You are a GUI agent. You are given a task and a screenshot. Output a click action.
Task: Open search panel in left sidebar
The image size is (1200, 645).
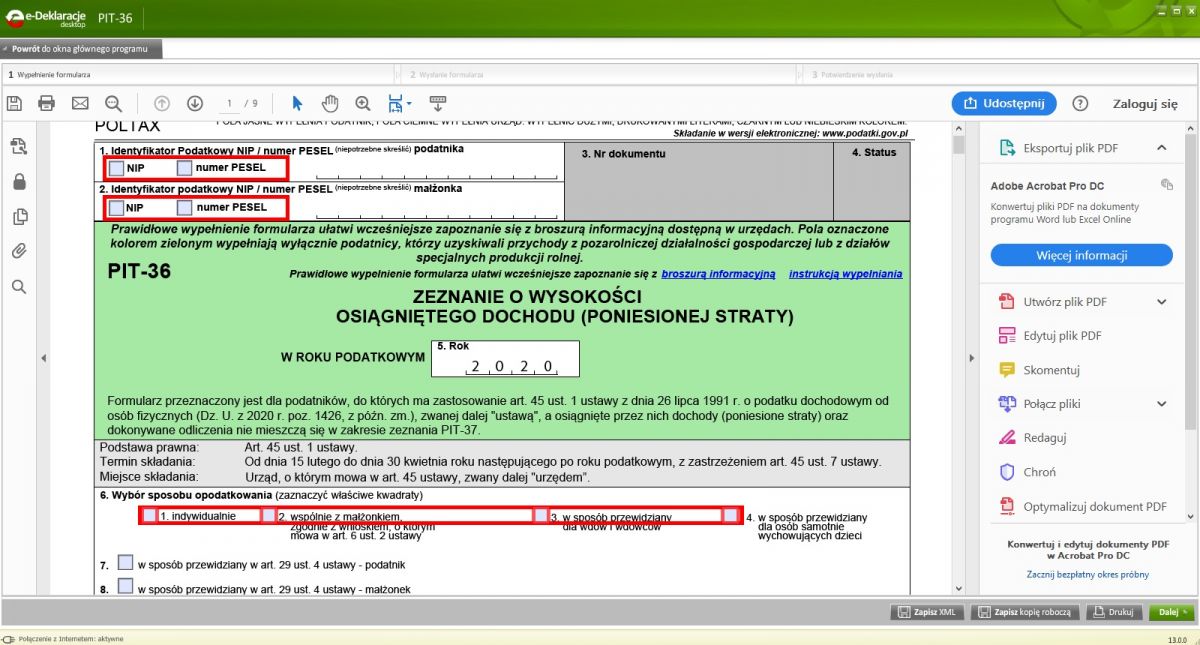pyautogui.click(x=18, y=287)
